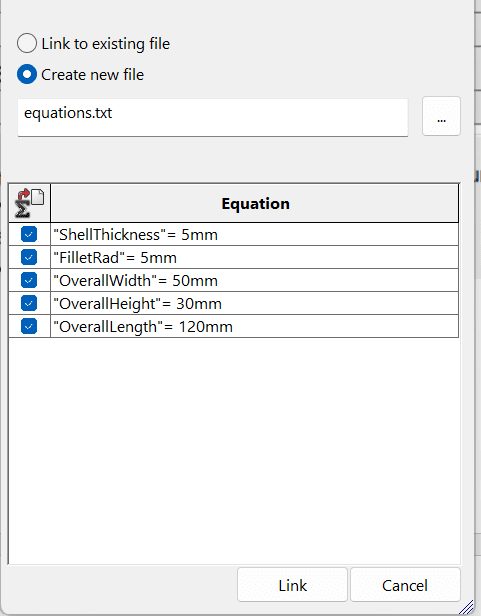This screenshot has height=616, width=481.
Task: Open the file browse button with ellipsis
Action: point(441,116)
